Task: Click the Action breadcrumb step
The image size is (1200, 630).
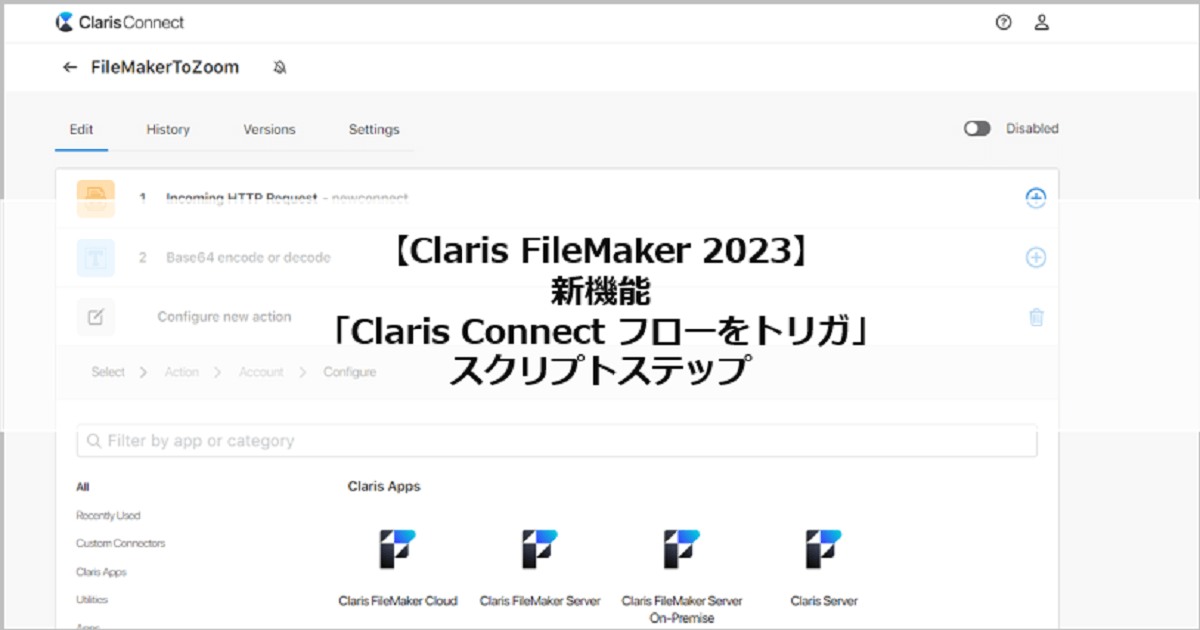Action: pos(182,372)
